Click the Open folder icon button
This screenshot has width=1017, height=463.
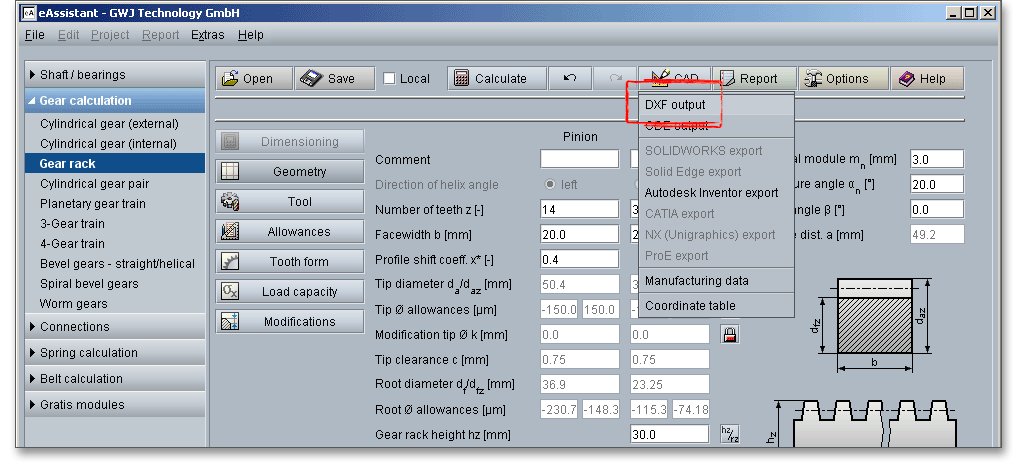247,79
